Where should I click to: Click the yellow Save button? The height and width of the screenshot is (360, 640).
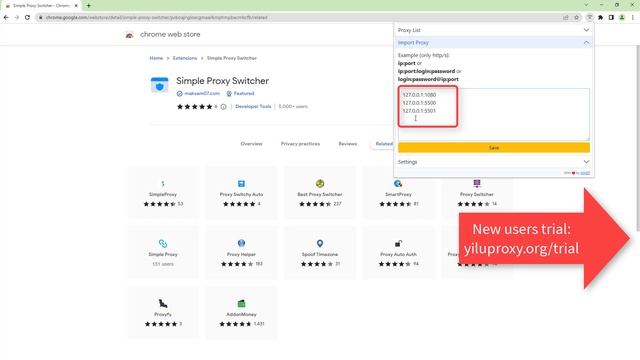[494, 148]
